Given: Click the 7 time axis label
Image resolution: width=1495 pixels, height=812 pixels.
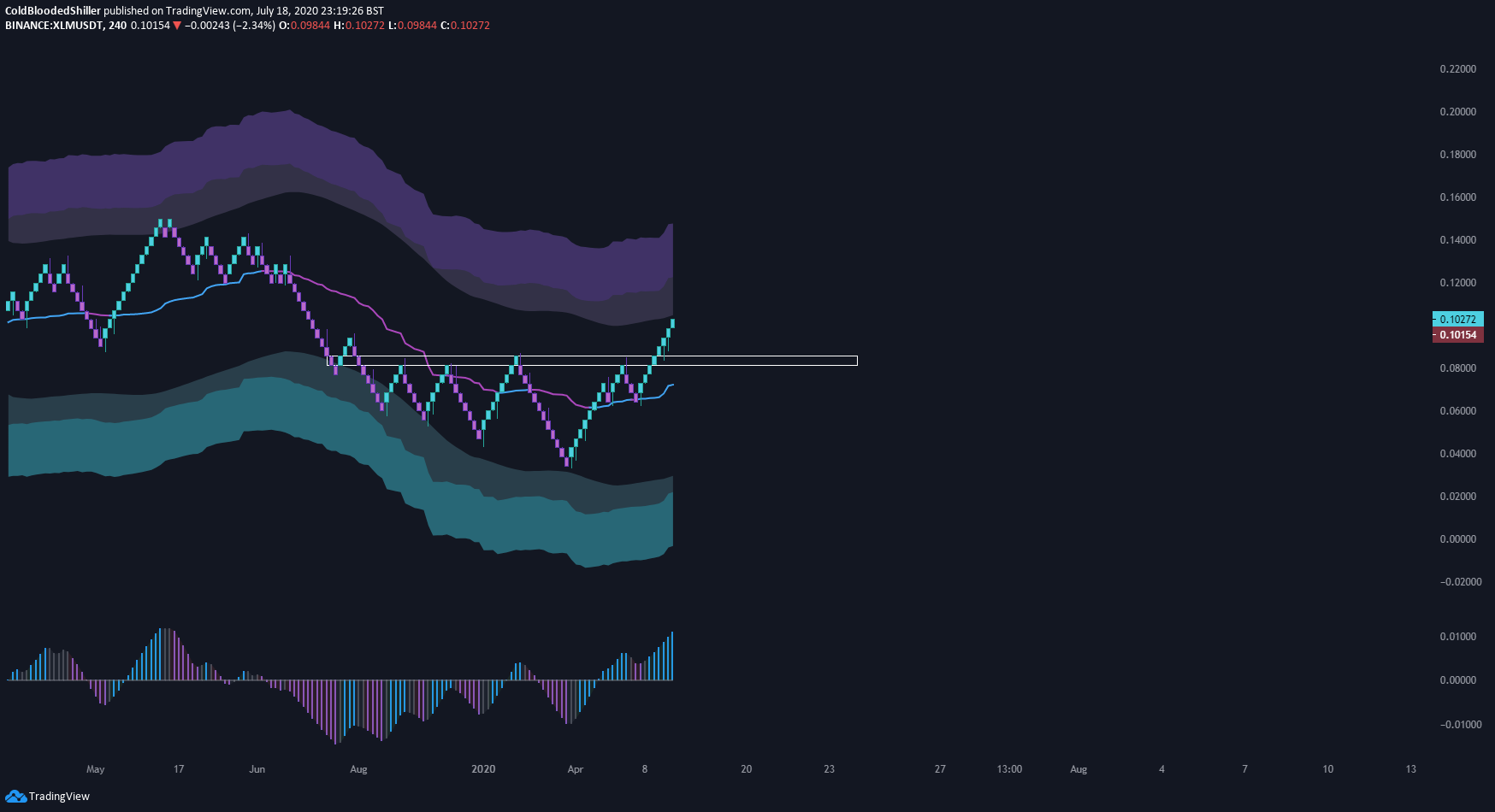Looking at the screenshot, I should [x=1244, y=769].
